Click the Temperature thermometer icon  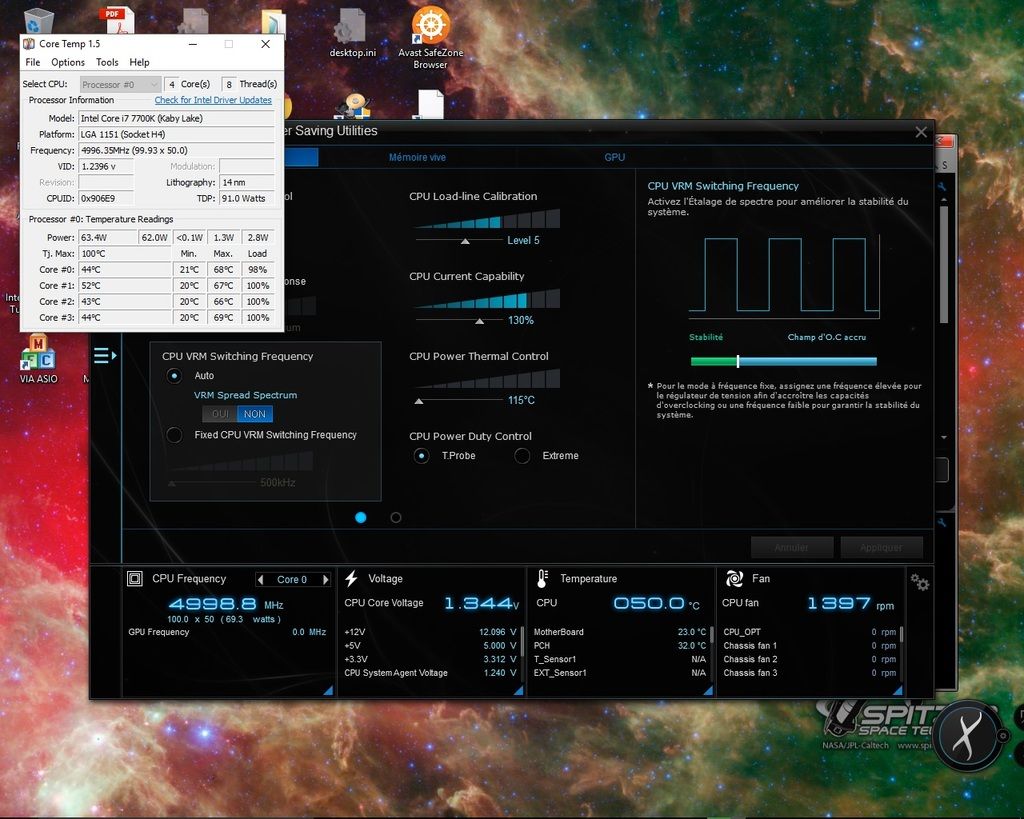coord(542,579)
